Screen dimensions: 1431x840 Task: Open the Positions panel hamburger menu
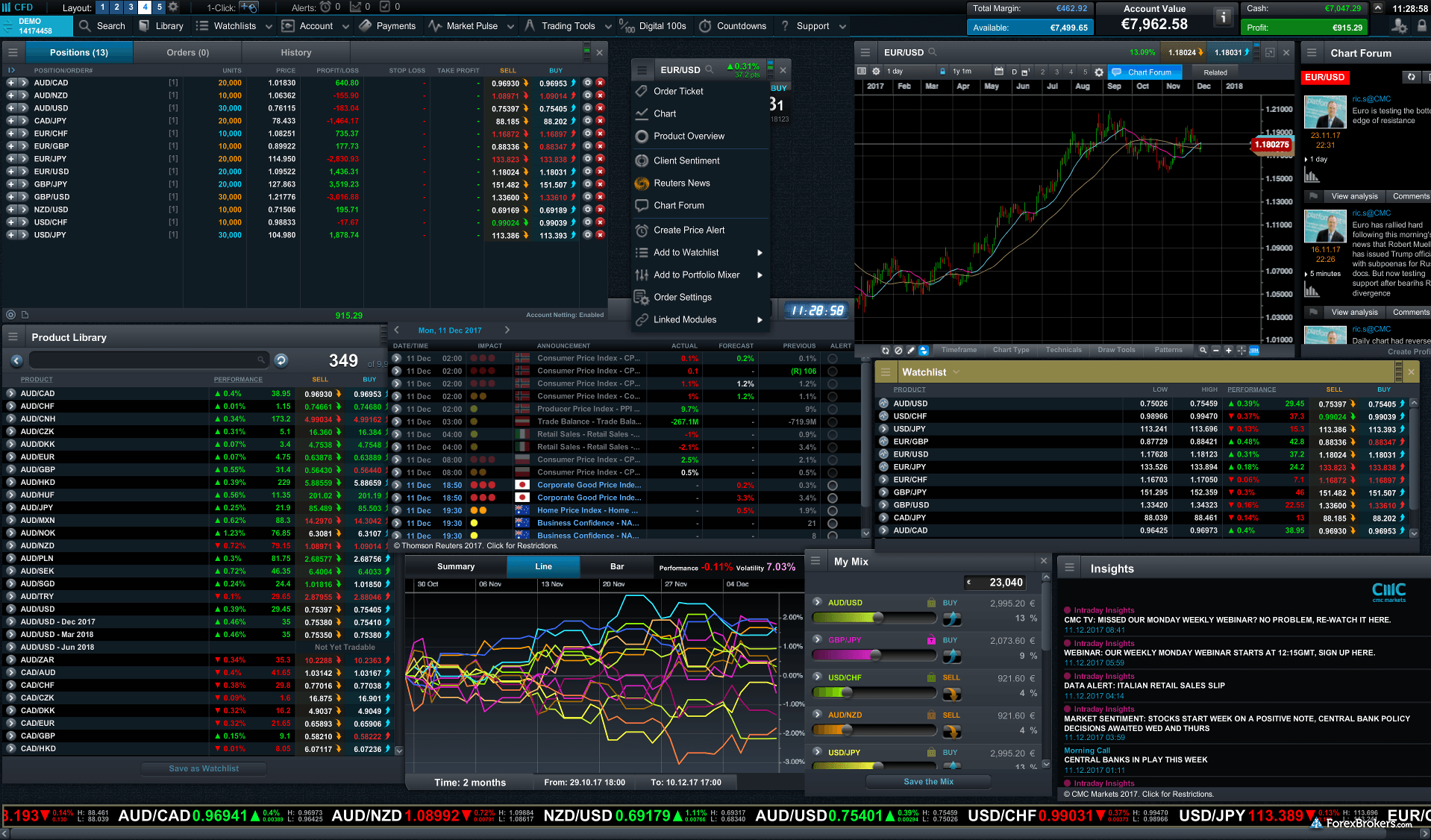pyautogui.click(x=13, y=52)
